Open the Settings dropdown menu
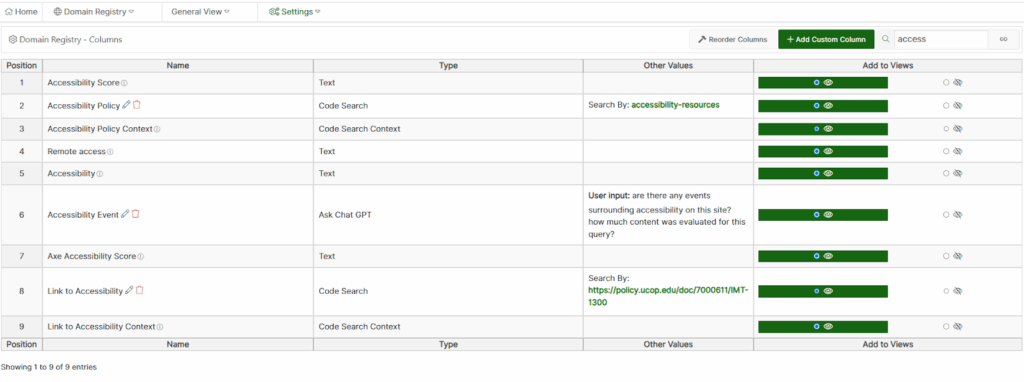The height and width of the screenshot is (382, 1024). coord(295,12)
